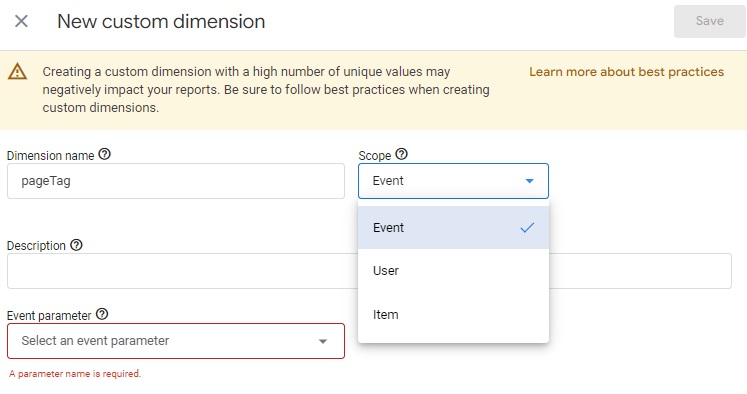
Task: Focus the Dimension name field containing pageTag
Action: (x=176, y=181)
